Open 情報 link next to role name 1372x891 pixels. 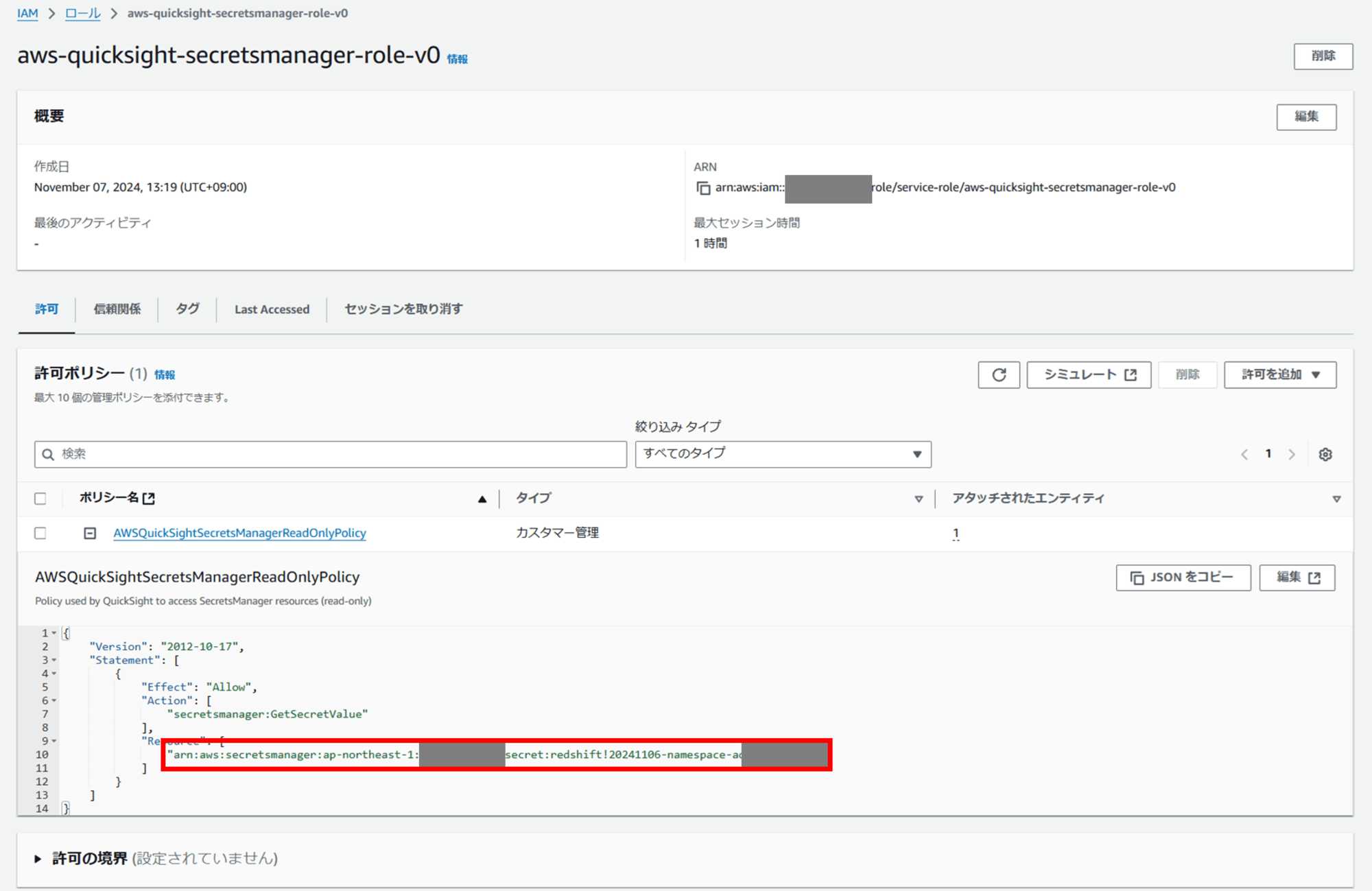(x=458, y=59)
